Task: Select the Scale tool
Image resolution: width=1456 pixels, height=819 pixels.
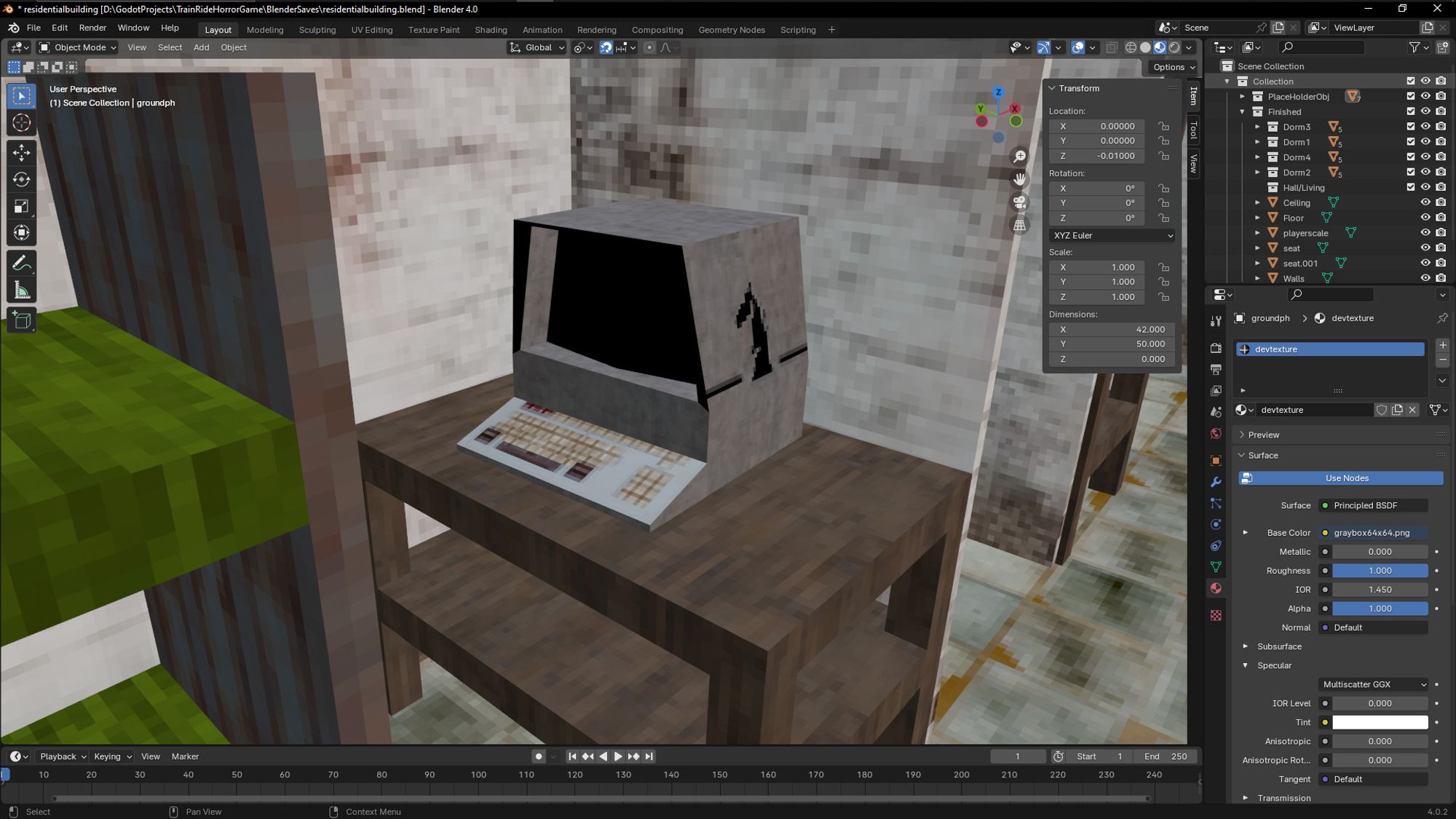Action: [22, 206]
